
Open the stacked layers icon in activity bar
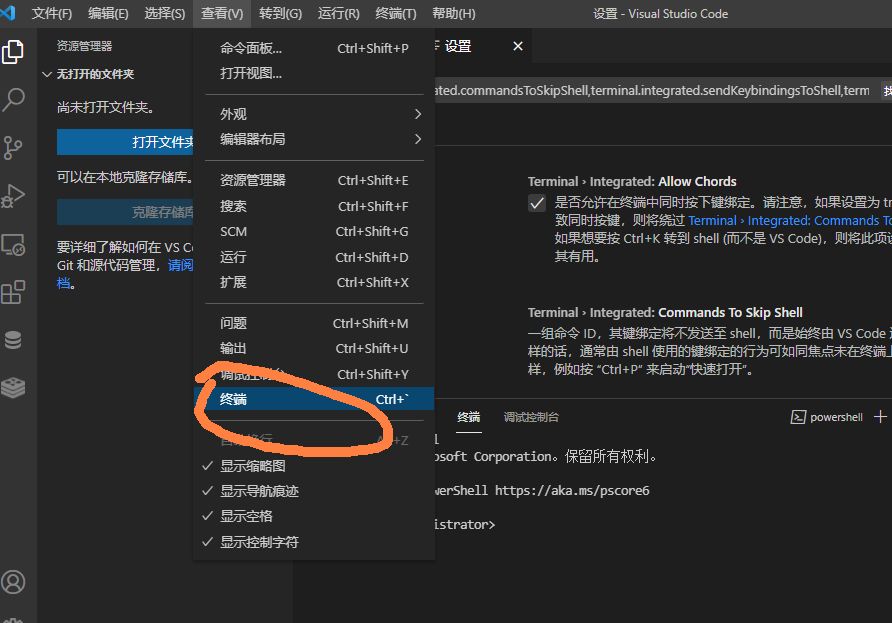tap(13, 388)
